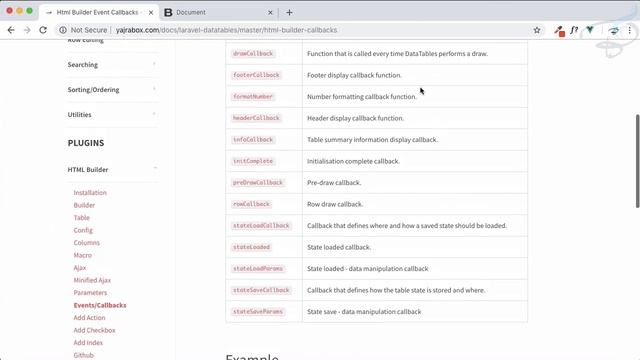Open the Add Index docs link
640x360 pixels.
tap(88, 343)
